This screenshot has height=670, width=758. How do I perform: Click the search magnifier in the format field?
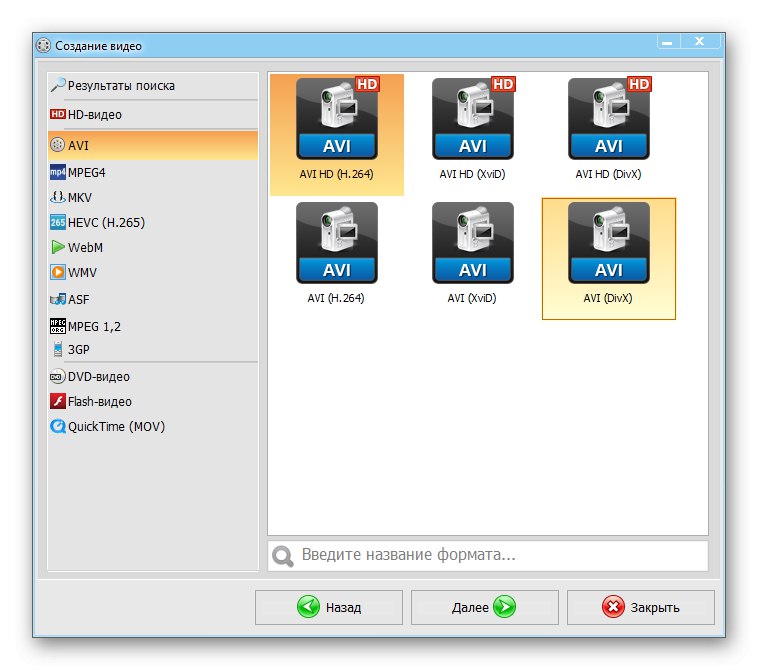[x=282, y=556]
